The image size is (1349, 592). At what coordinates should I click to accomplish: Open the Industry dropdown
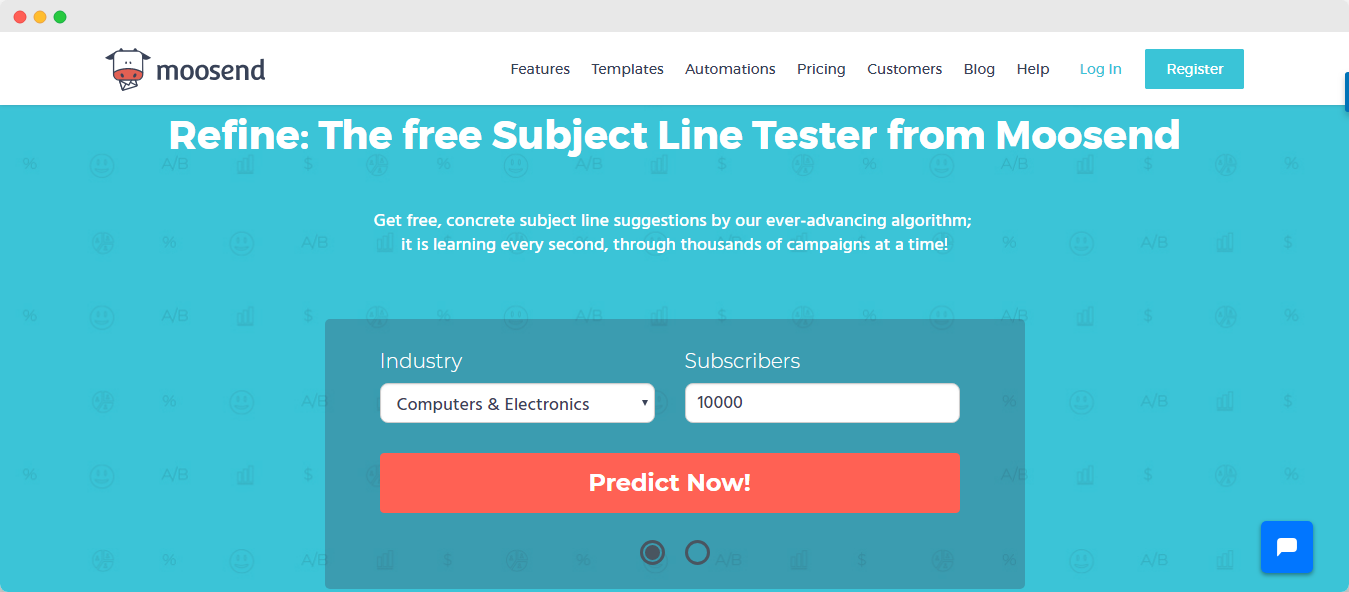[x=517, y=403]
